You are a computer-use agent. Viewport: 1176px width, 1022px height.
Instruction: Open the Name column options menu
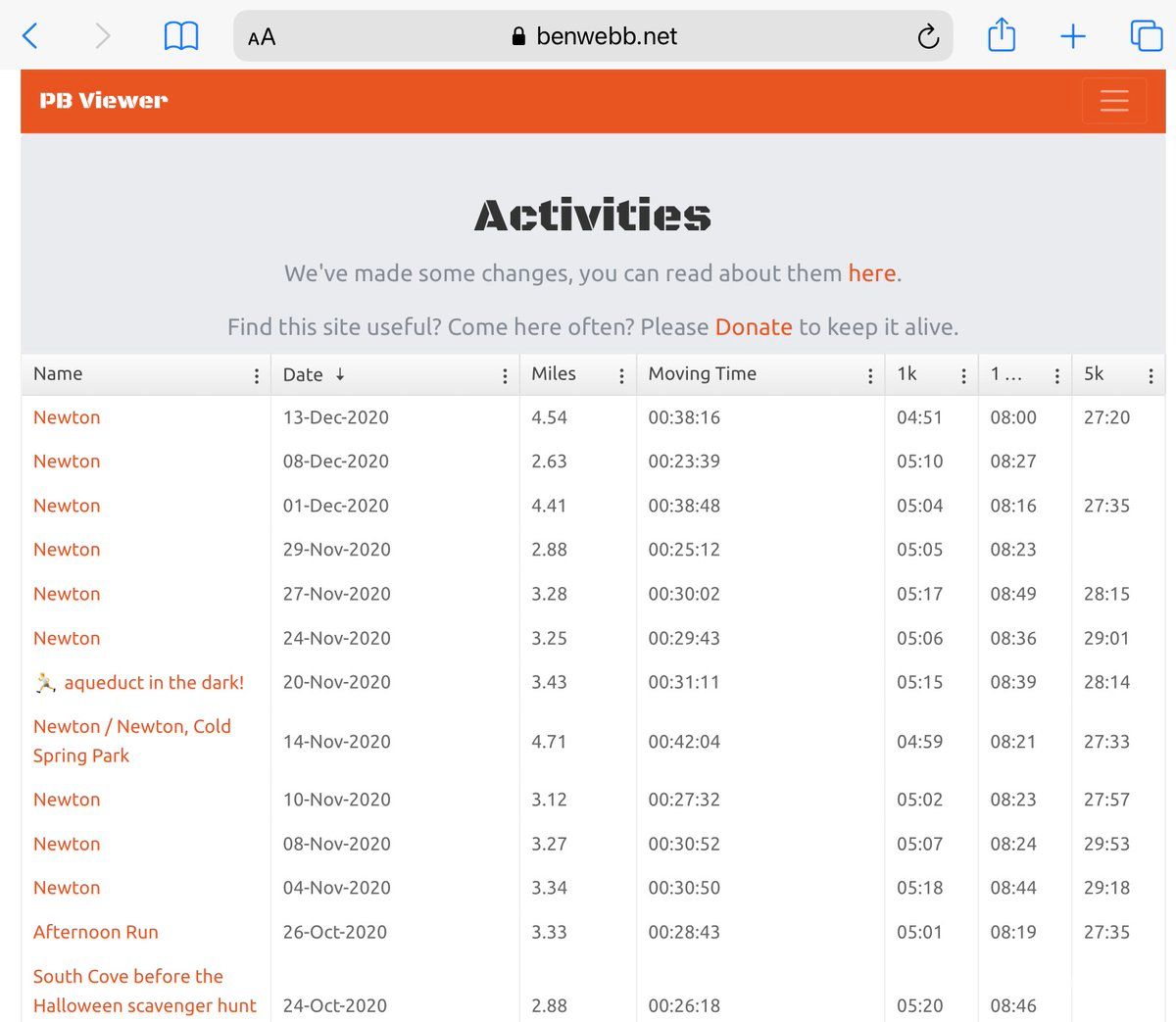(257, 376)
